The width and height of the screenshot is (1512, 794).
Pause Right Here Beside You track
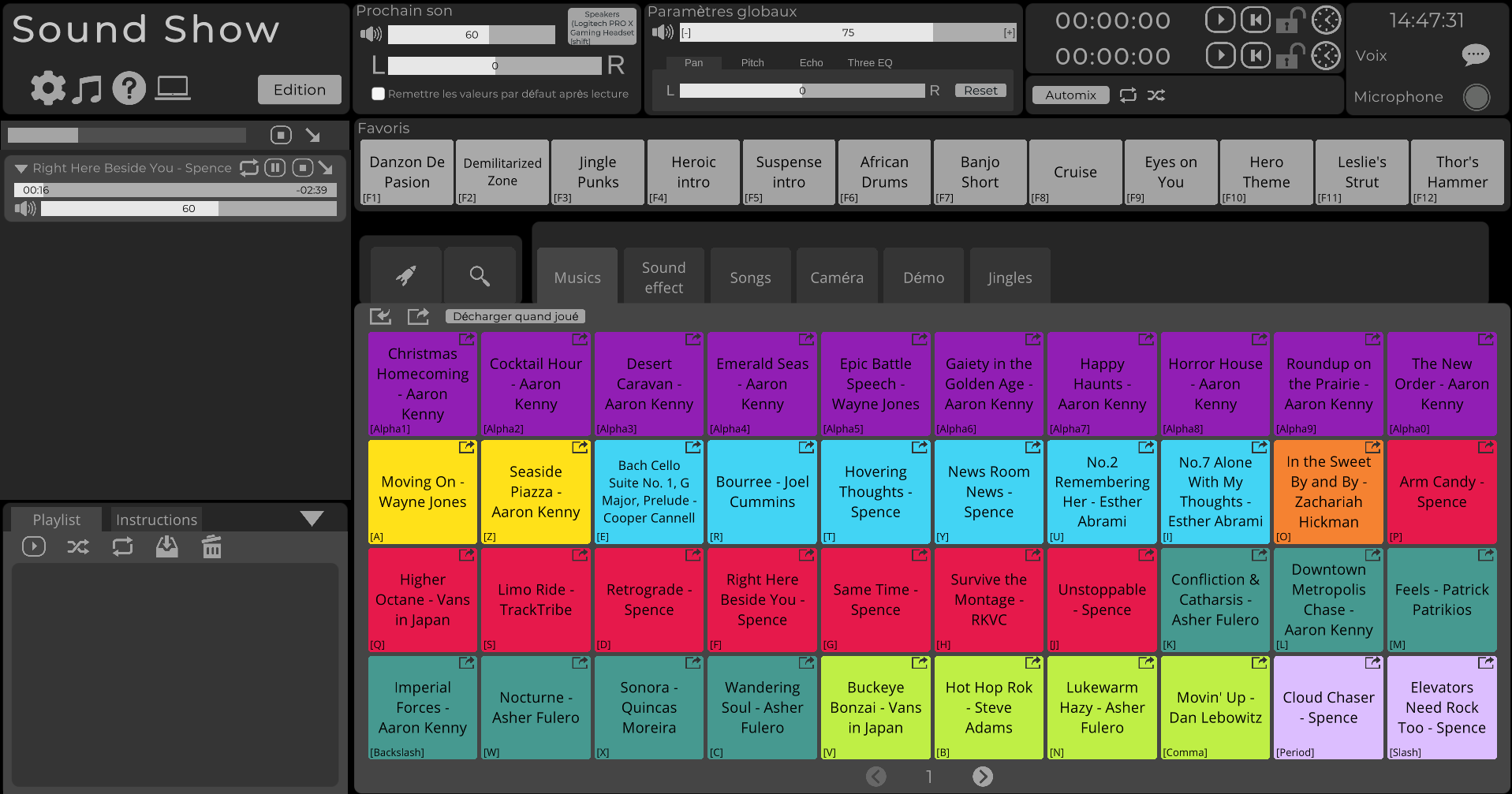274,167
